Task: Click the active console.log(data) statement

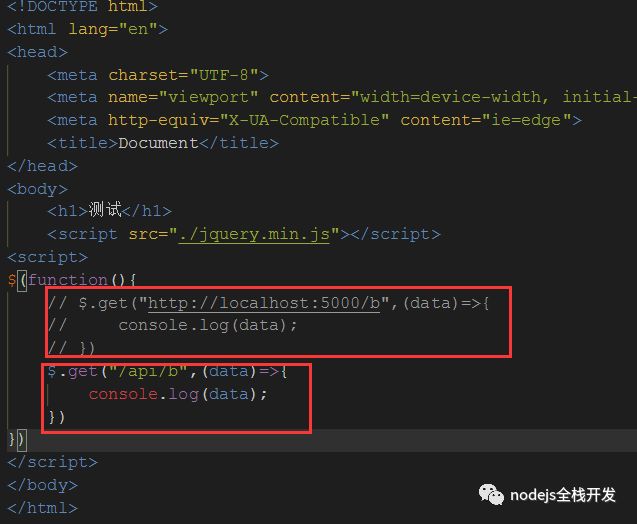Action: [x=178, y=394]
